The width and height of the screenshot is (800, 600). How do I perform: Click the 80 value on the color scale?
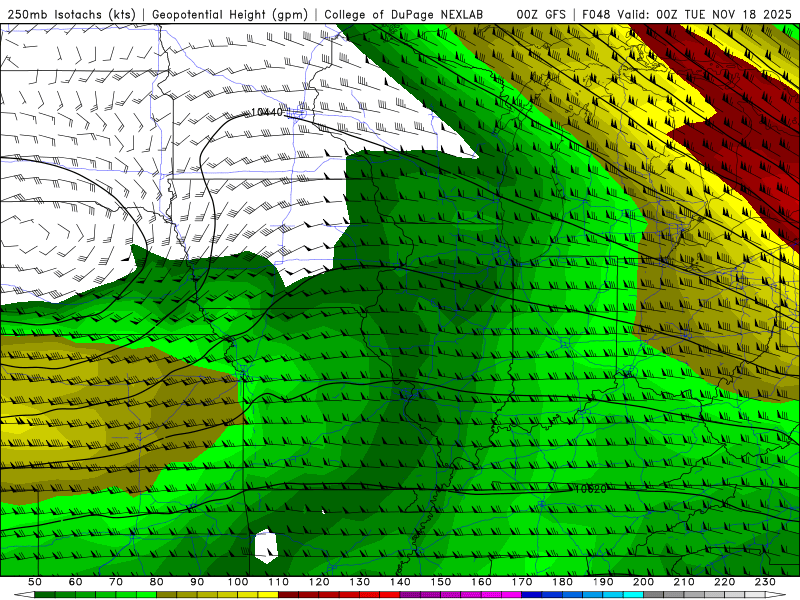click(156, 582)
